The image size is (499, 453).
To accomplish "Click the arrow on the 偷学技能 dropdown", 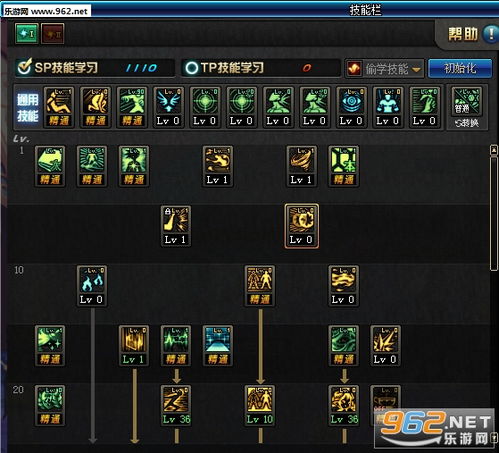I will (x=416, y=70).
